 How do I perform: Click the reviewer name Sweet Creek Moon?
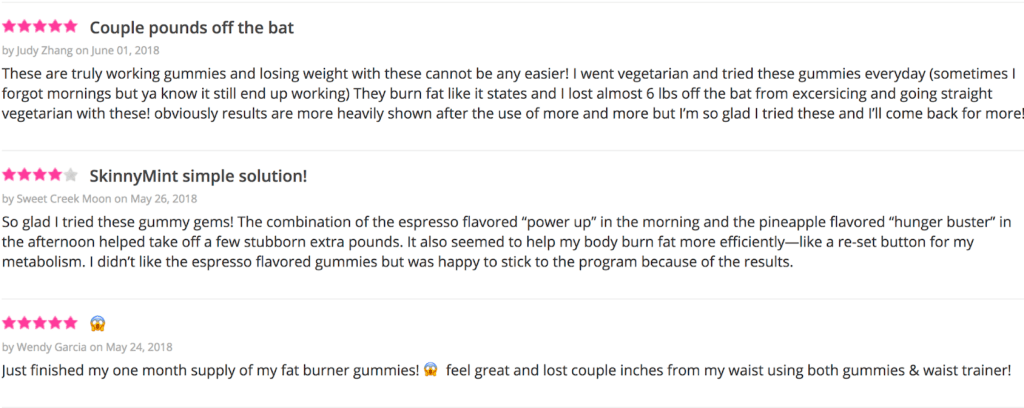[x=65, y=198]
